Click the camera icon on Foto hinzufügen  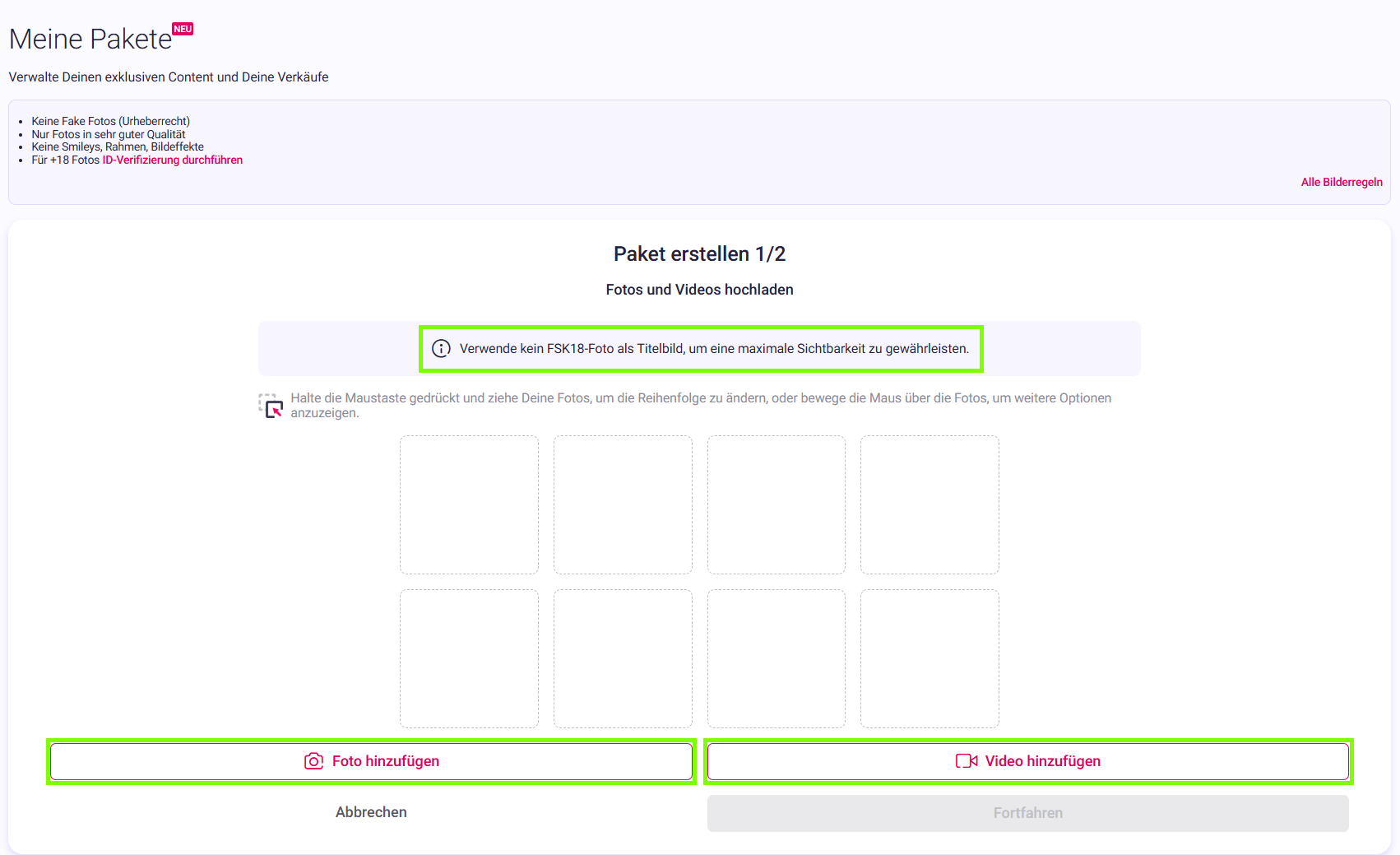pos(313,761)
